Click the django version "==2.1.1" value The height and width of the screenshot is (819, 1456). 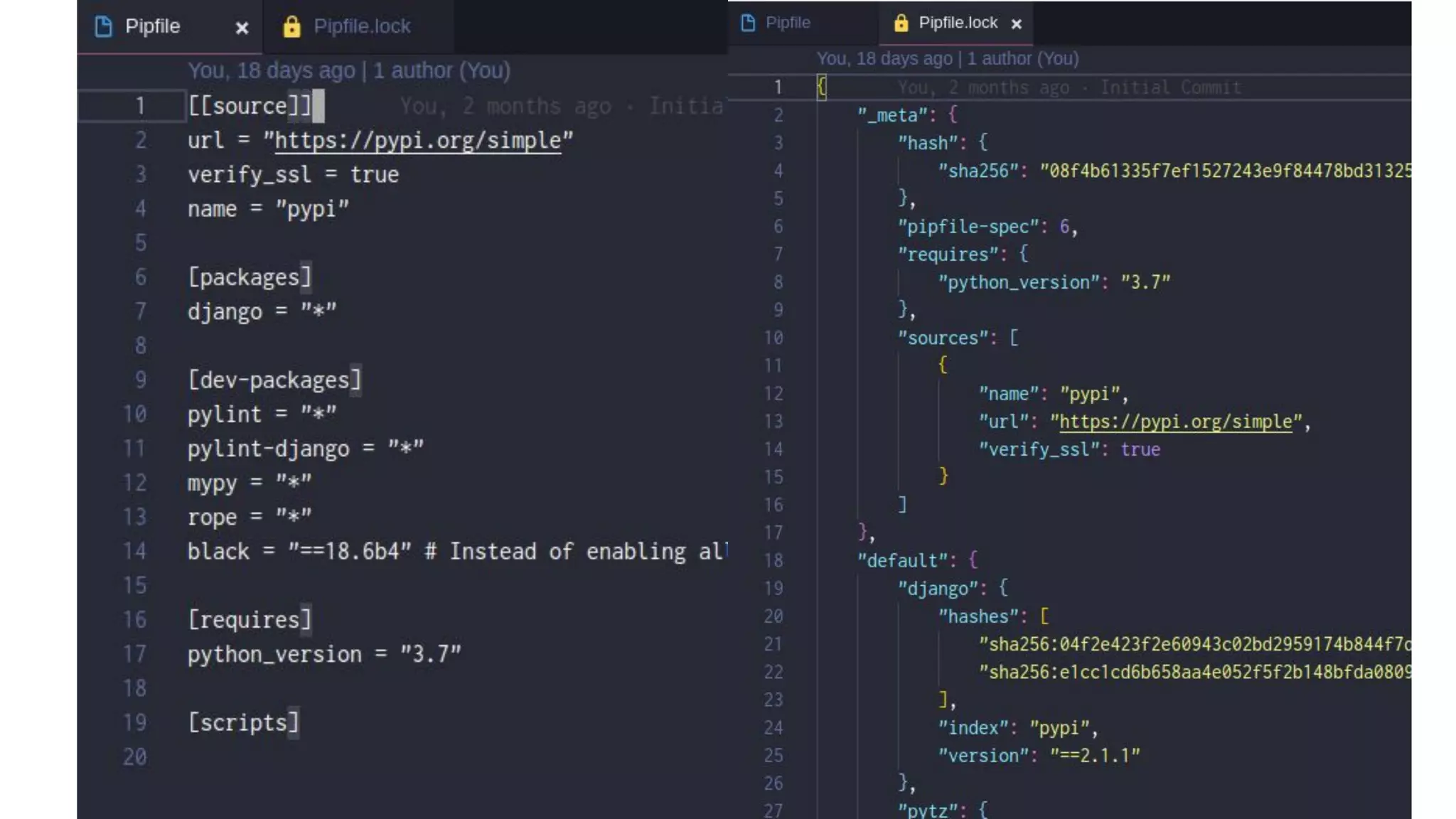click(1095, 755)
